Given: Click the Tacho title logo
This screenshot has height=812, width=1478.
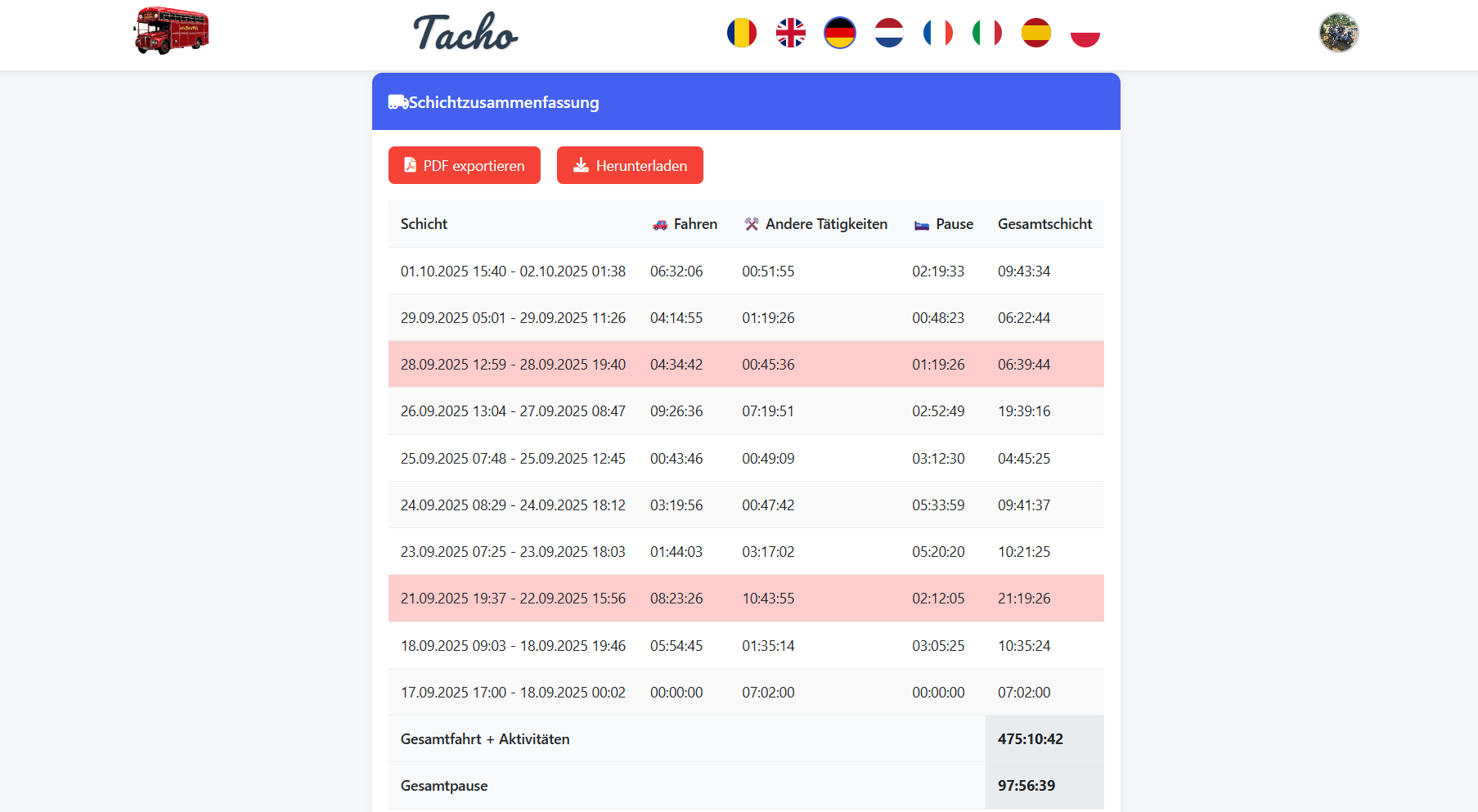Looking at the screenshot, I should (x=465, y=34).
